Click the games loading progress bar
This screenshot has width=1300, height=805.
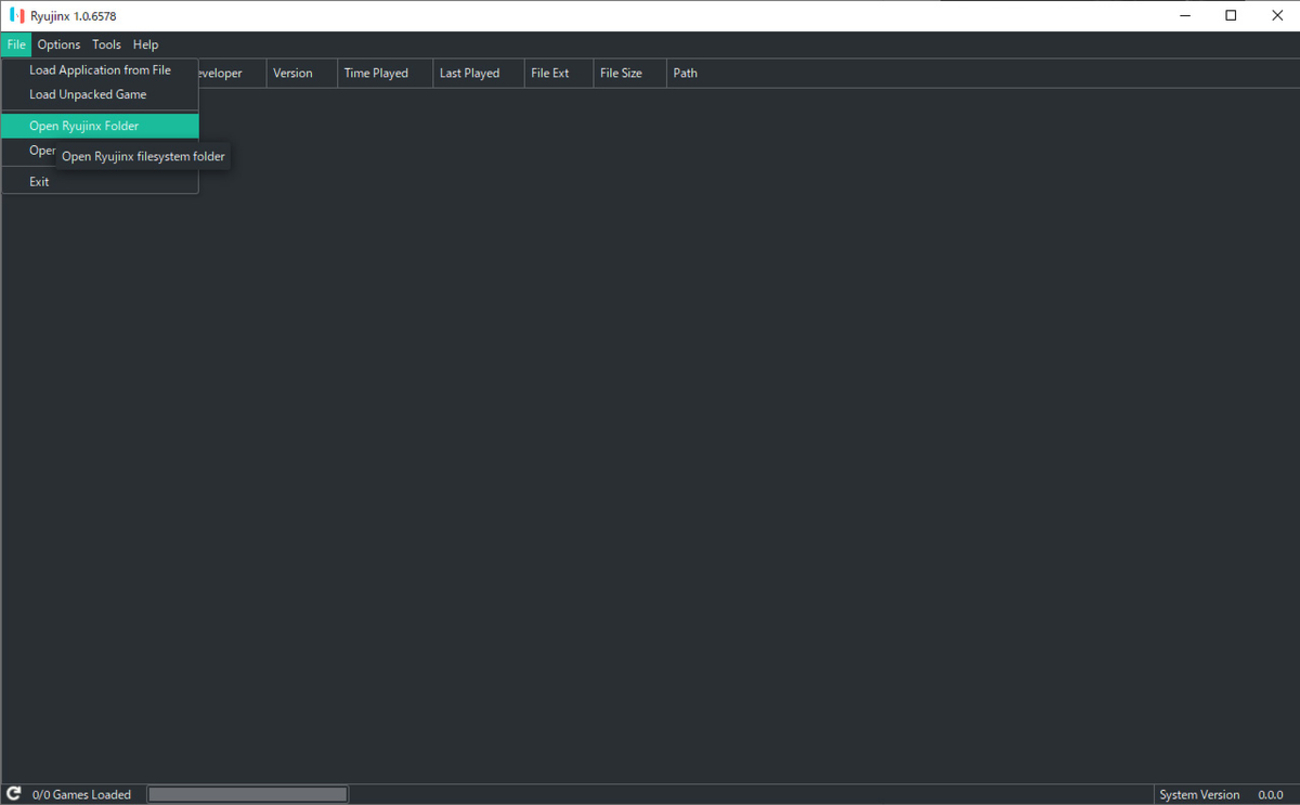point(248,794)
